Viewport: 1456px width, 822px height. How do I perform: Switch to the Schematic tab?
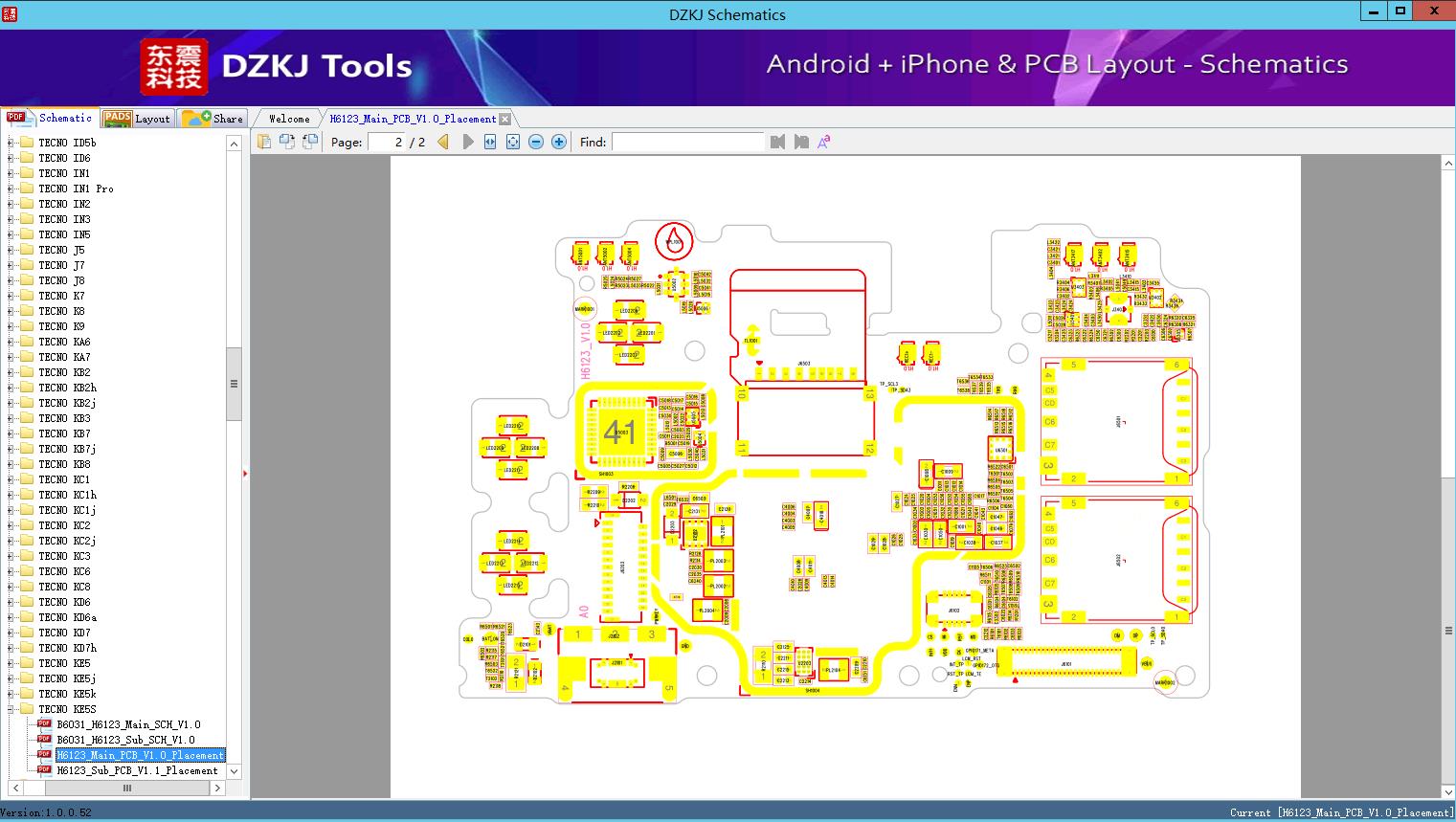pos(50,118)
